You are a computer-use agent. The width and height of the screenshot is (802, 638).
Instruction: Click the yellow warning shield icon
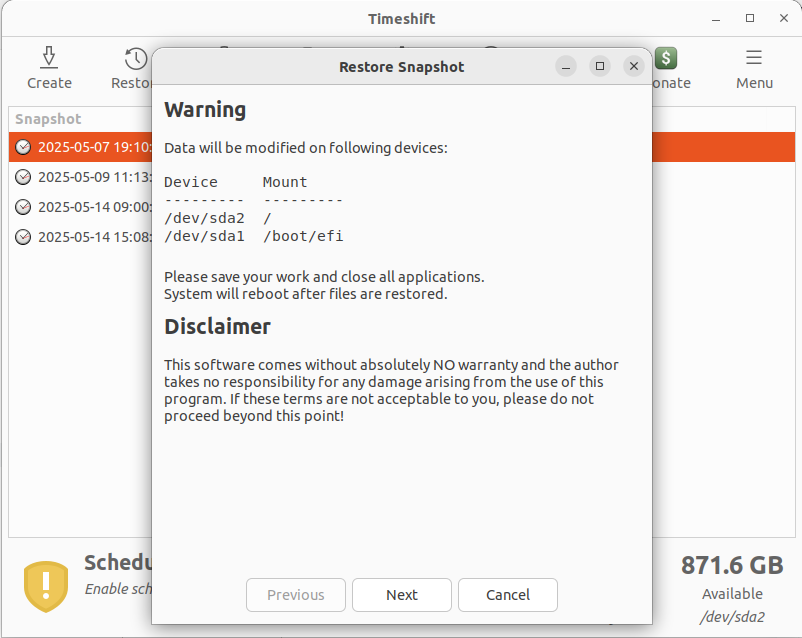[46, 586]
